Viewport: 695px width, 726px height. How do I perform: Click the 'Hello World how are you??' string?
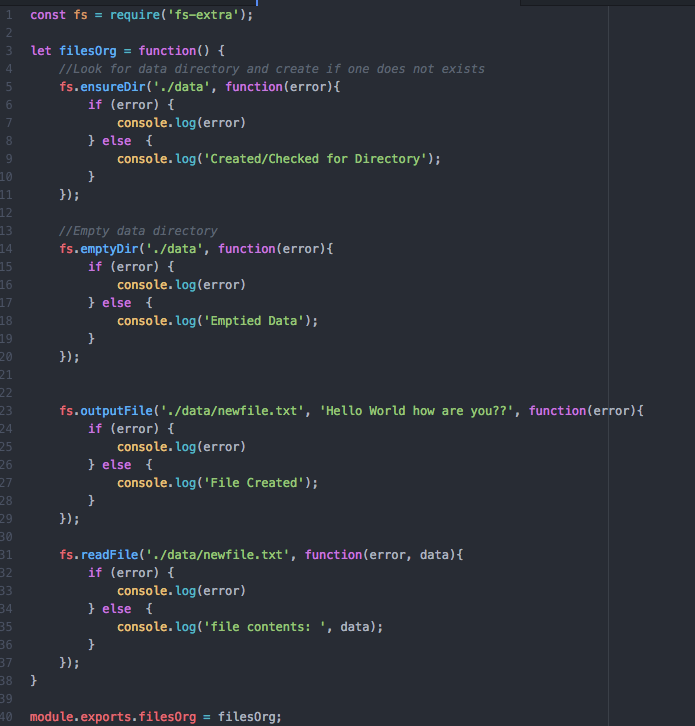pyautogui.click(x=420, y=411)
